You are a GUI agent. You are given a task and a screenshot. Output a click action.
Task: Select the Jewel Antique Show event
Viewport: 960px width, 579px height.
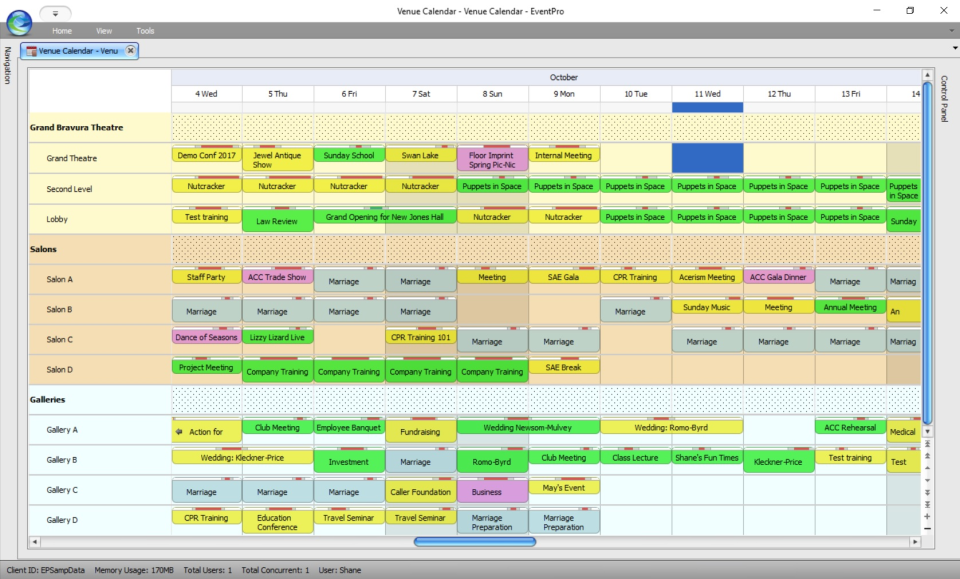coord(277,159)
